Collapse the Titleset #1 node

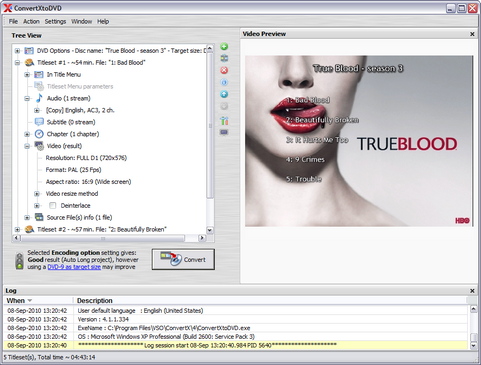[17, 63]
